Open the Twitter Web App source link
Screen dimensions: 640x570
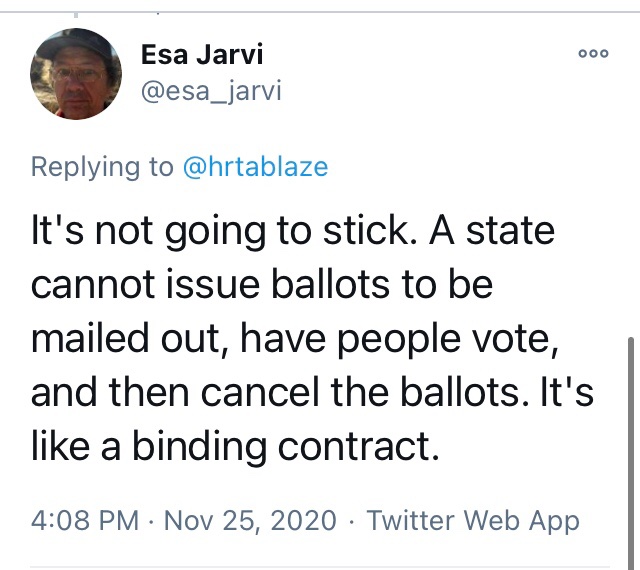pos(473,520)
